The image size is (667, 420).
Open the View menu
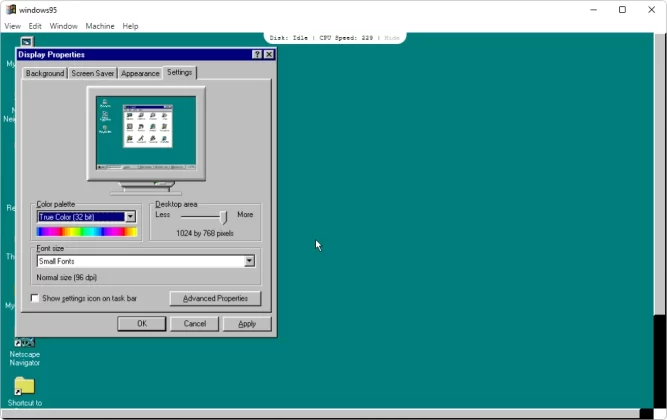click(13, 26)
